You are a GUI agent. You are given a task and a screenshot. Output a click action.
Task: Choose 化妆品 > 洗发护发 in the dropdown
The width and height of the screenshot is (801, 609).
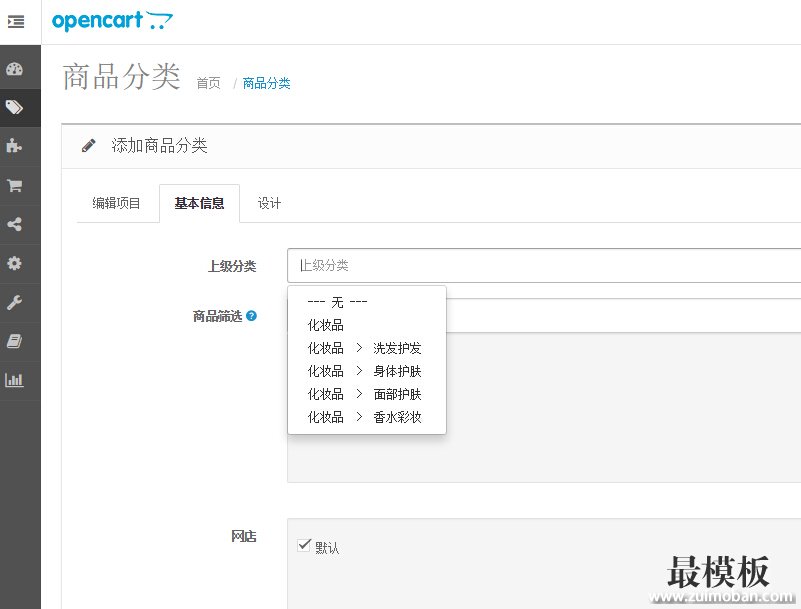coord(364,348)
